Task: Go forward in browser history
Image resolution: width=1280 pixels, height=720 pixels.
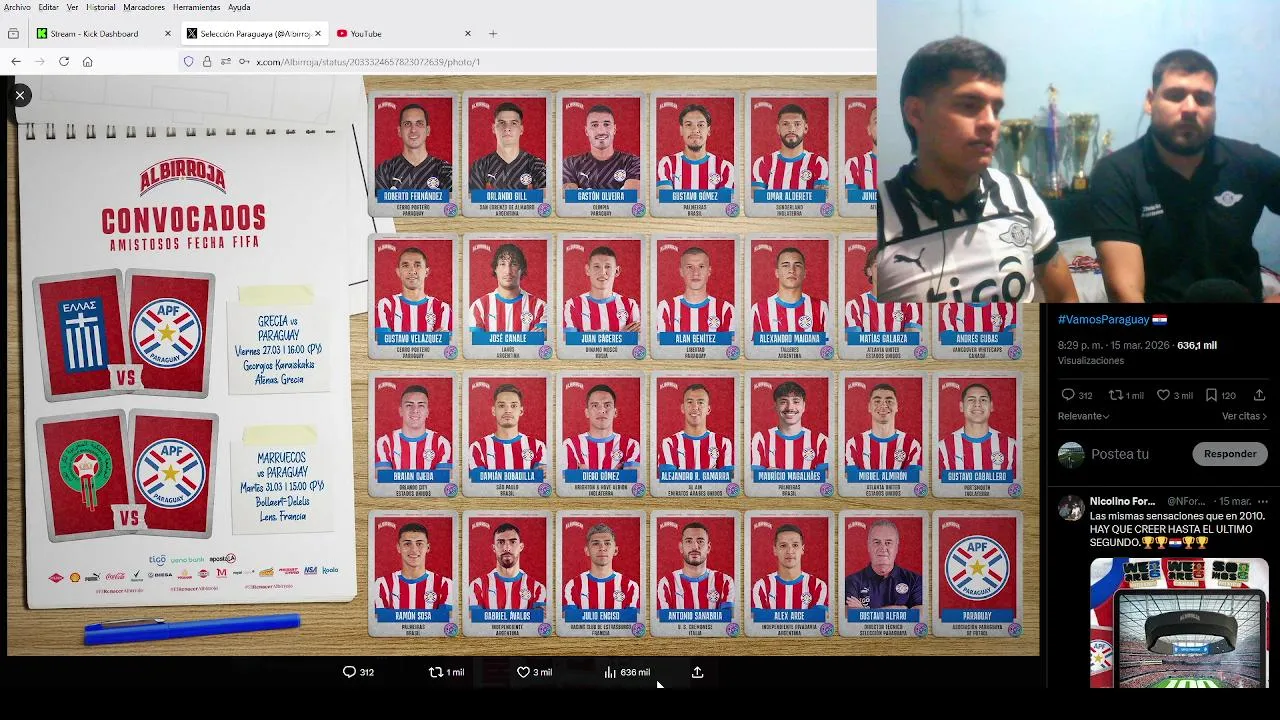Action: 40,61
